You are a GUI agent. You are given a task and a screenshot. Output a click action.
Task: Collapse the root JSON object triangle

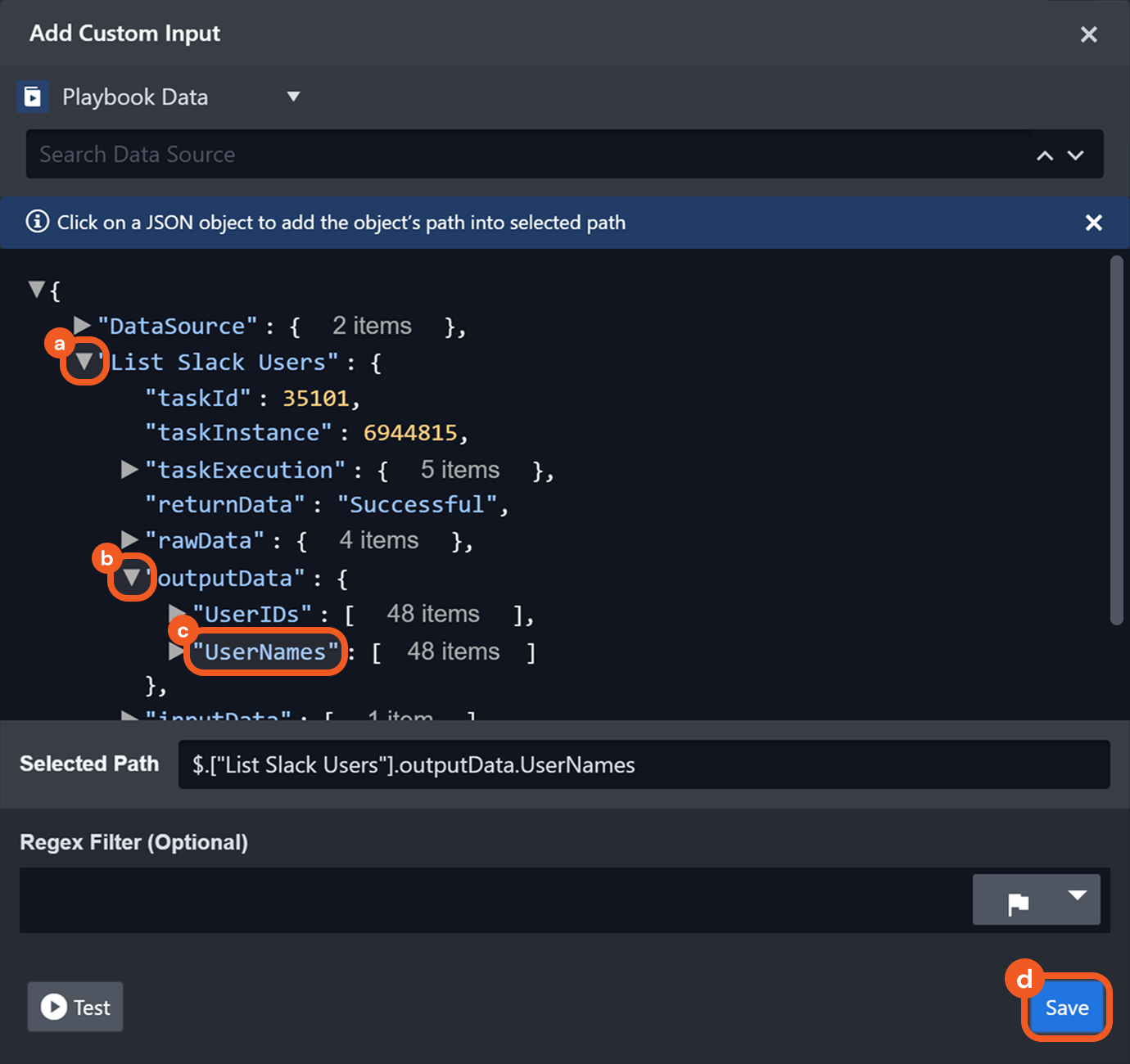[x=36, y=289]
